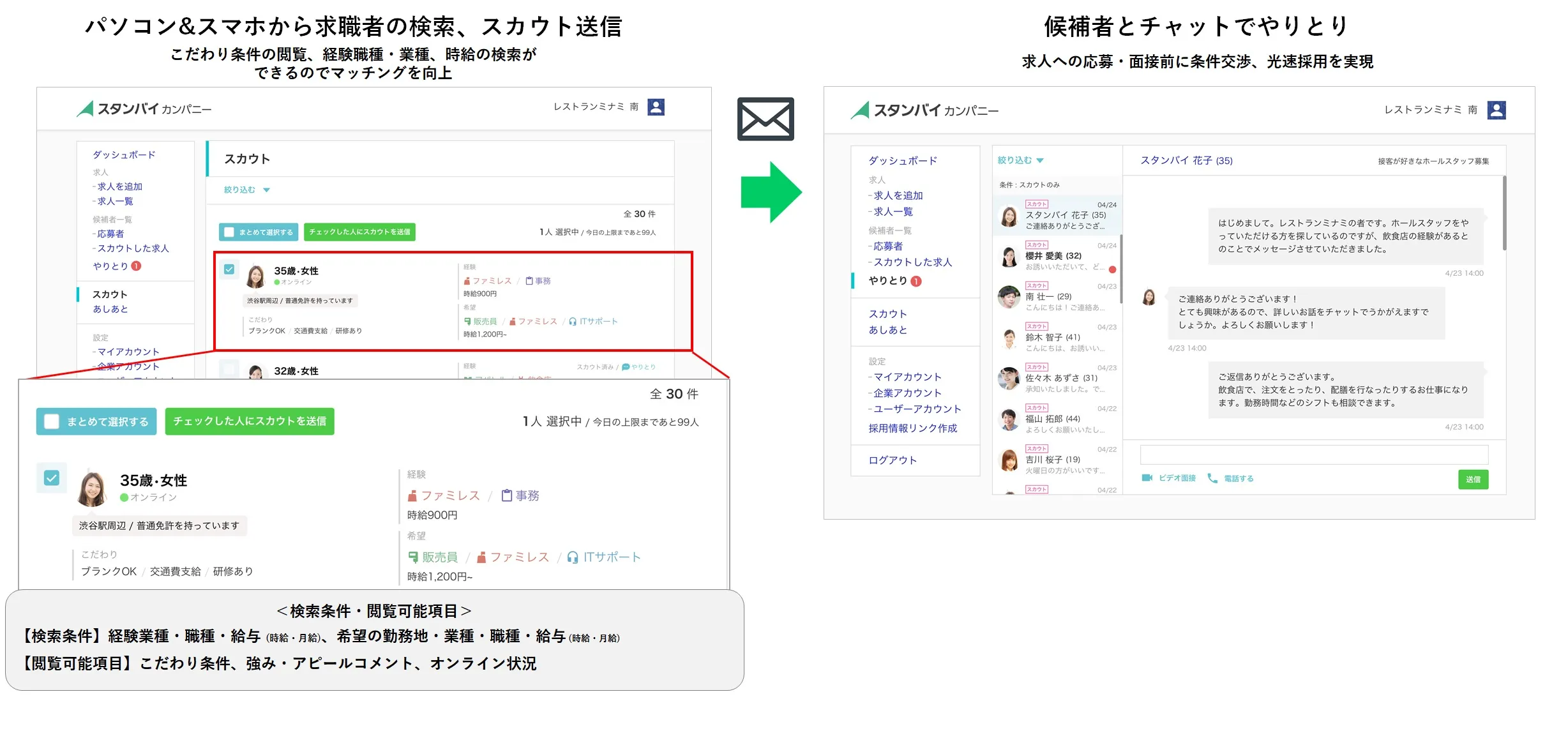Expand the 絞り込む dropdown in scout panel
This screenshot has width=1568, height=738.
pyautogui.click(x=247, y=190)
